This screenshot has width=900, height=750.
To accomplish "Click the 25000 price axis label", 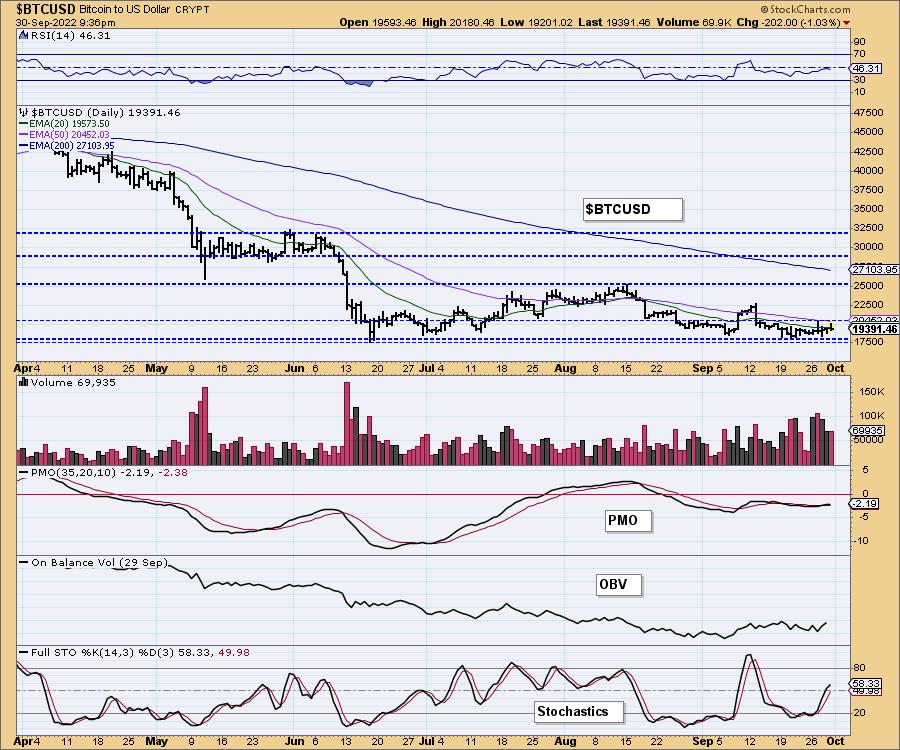I will click(869, 285).
